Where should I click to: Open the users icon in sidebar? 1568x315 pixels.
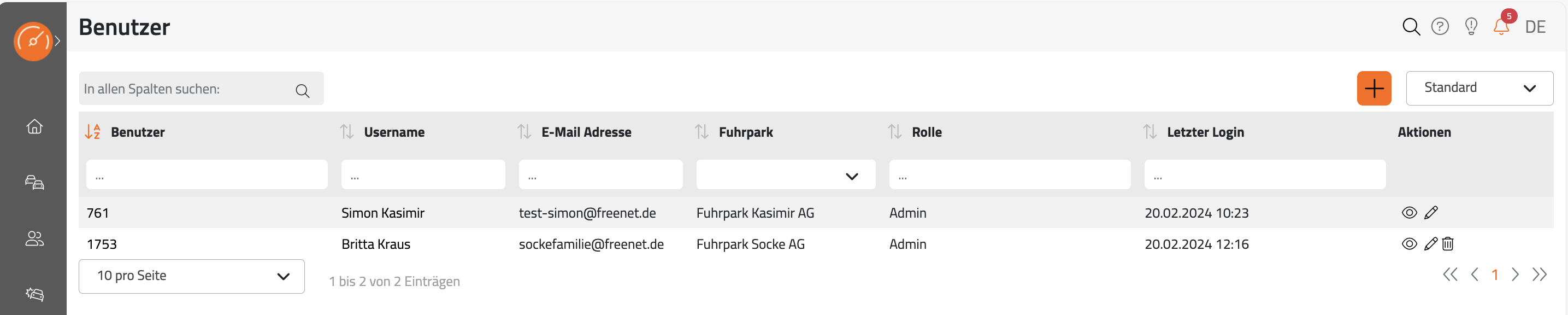(35, 238)
